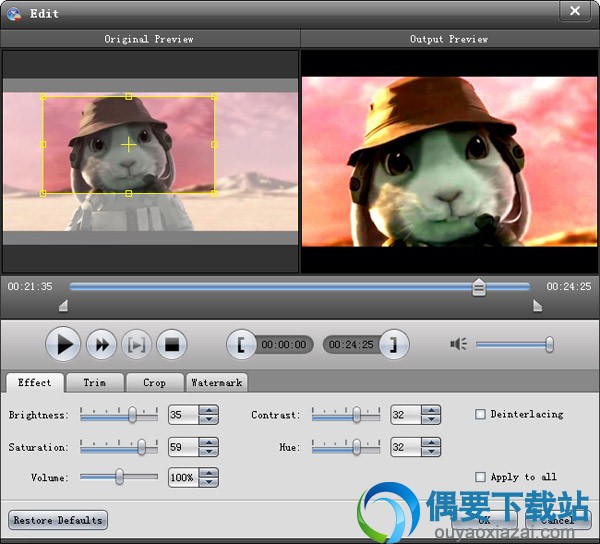Click the crop box center crosshair

(x=129, y=145)
